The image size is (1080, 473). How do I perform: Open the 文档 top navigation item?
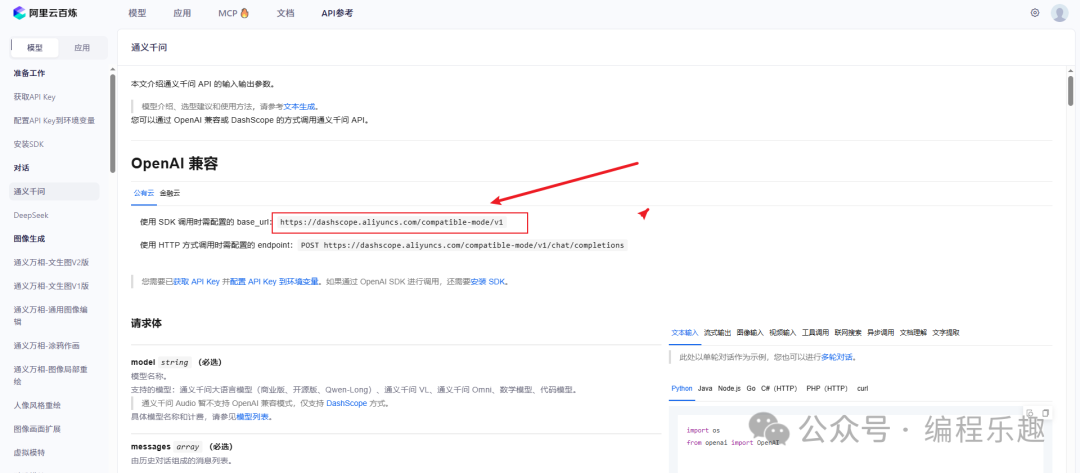tap(285, 12)
